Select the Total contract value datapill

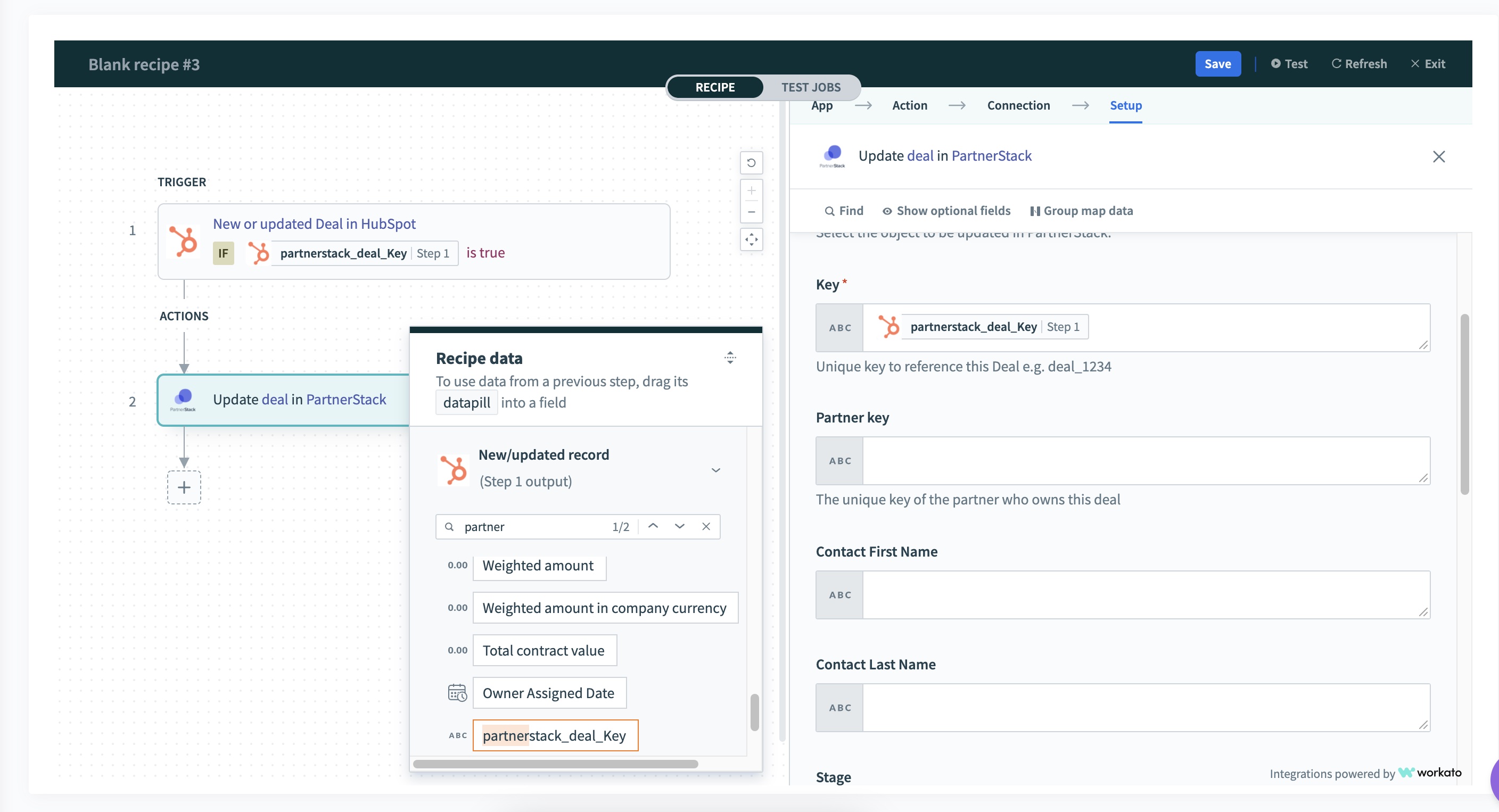[544, 650]
